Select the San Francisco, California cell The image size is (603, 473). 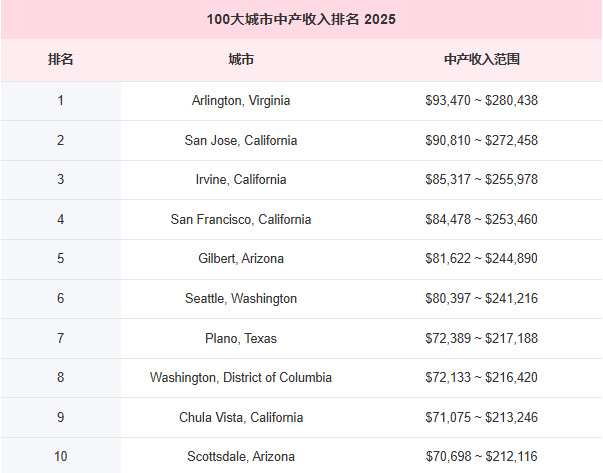click(x=241, y=220)
